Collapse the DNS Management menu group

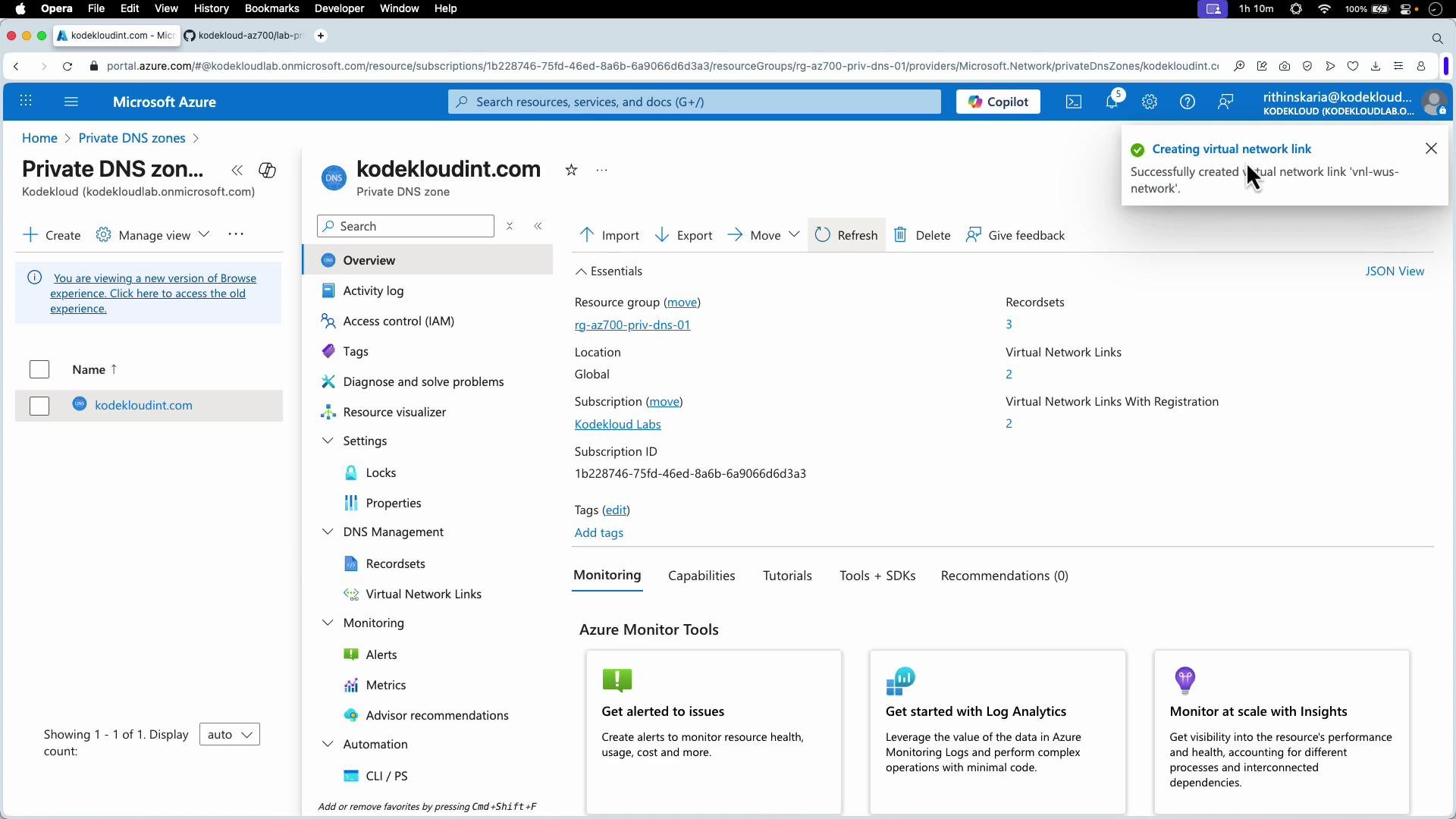328,532
